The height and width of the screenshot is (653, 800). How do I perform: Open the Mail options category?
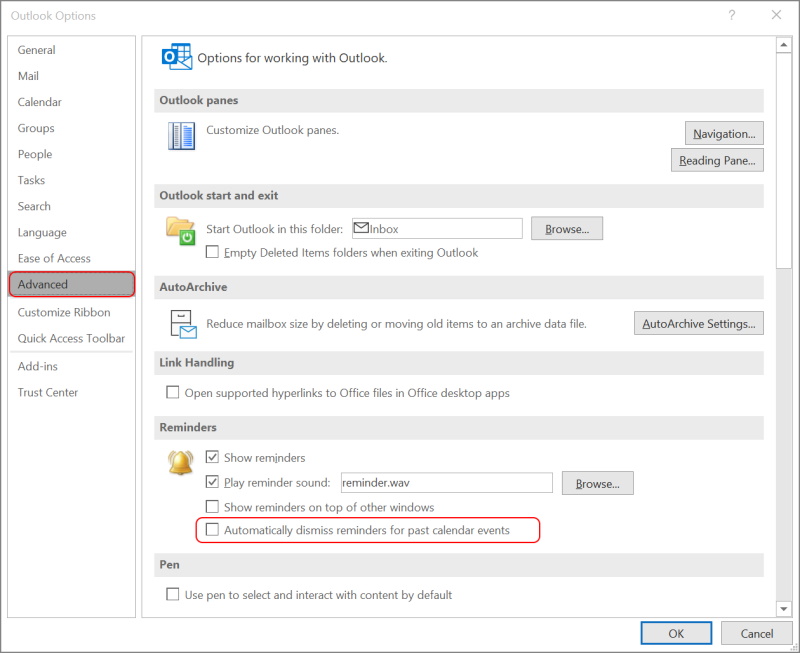pyautogui.click(x=29, y=76)
